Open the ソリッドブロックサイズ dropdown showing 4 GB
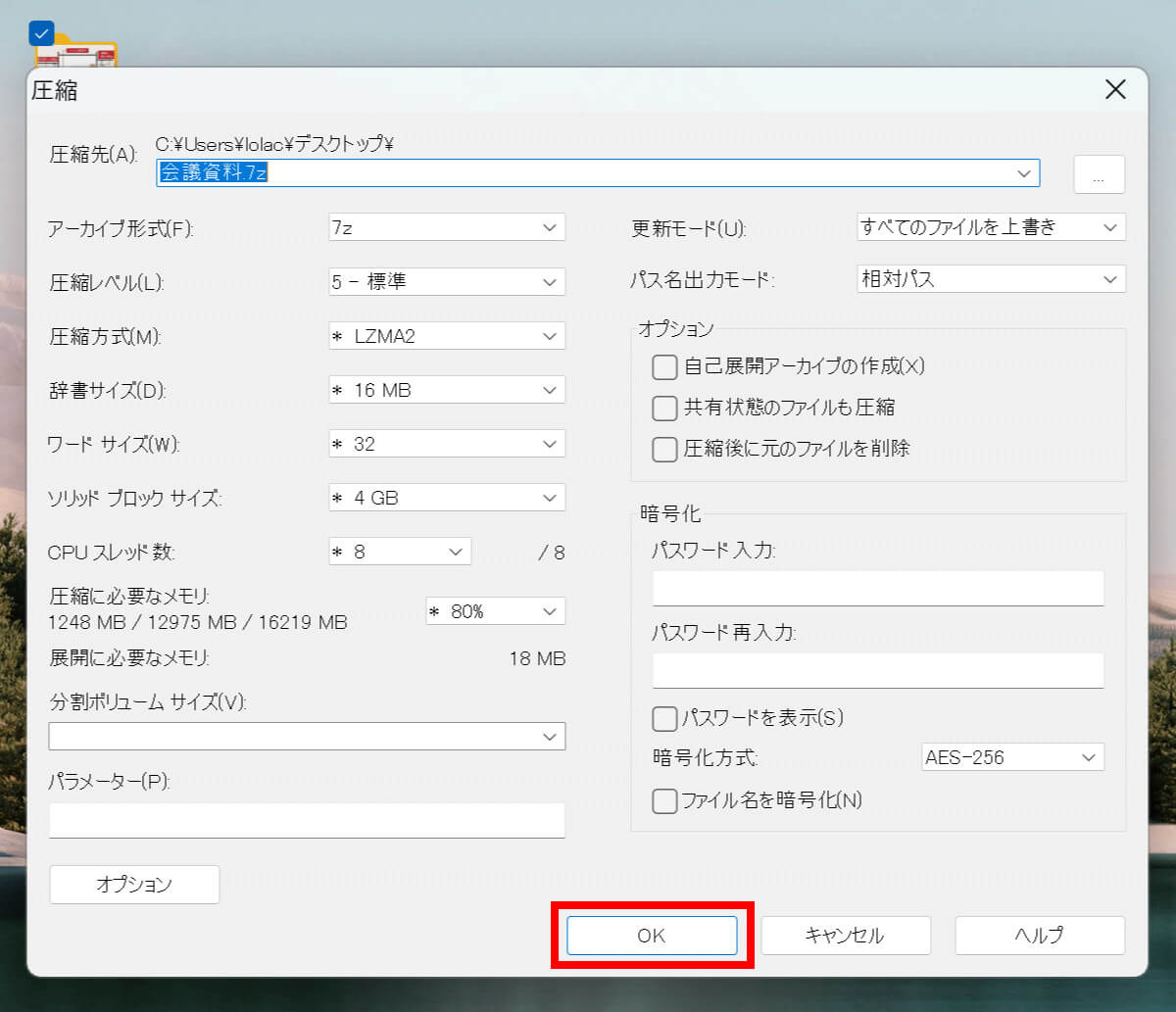Image resolution: width=1176 pixels, height=1012 pixels. (x=447, y=498)
